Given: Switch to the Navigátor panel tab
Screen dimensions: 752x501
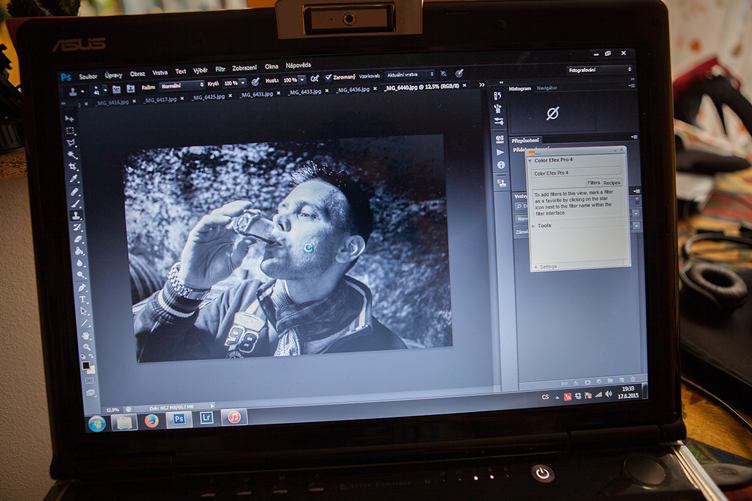Looking at the screenshot, I should point(547,88).
